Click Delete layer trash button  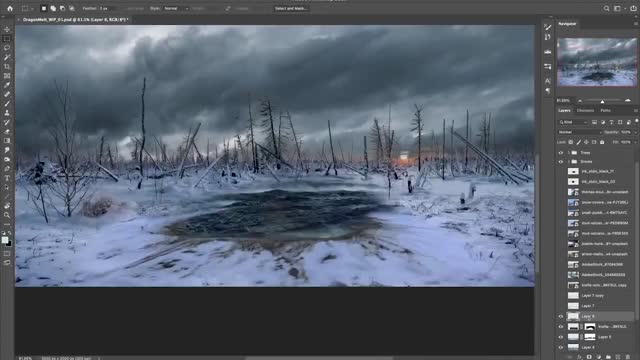(628, 357)
